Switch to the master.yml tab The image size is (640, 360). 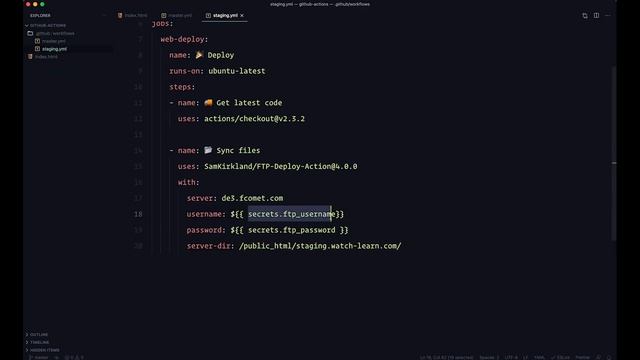(x=176, y=16)
